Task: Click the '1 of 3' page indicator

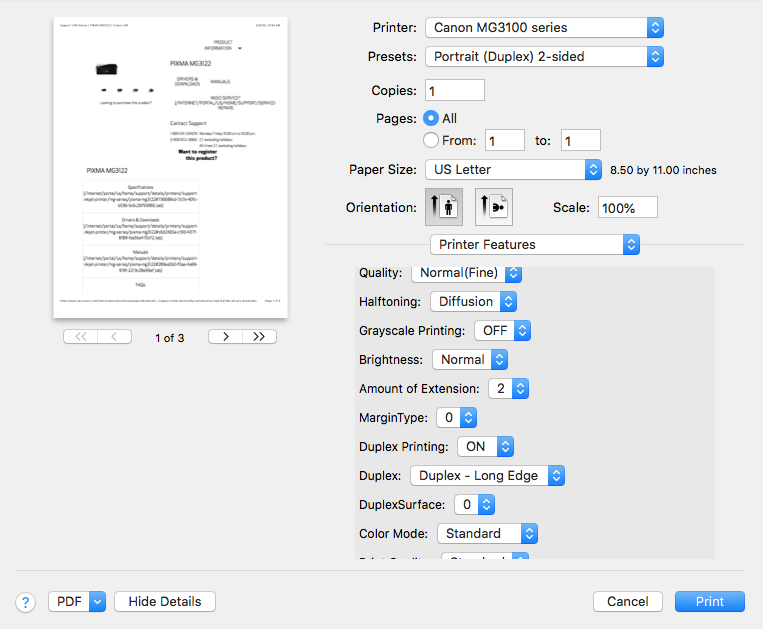Action: pyautogui.click(x=170, y=338)
